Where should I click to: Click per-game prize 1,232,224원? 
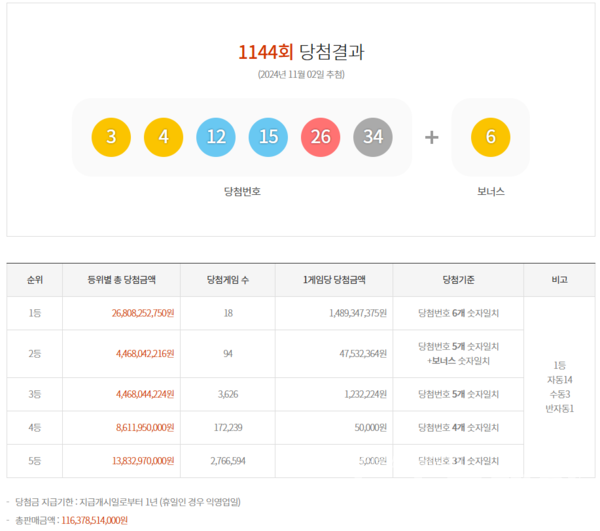366,394
